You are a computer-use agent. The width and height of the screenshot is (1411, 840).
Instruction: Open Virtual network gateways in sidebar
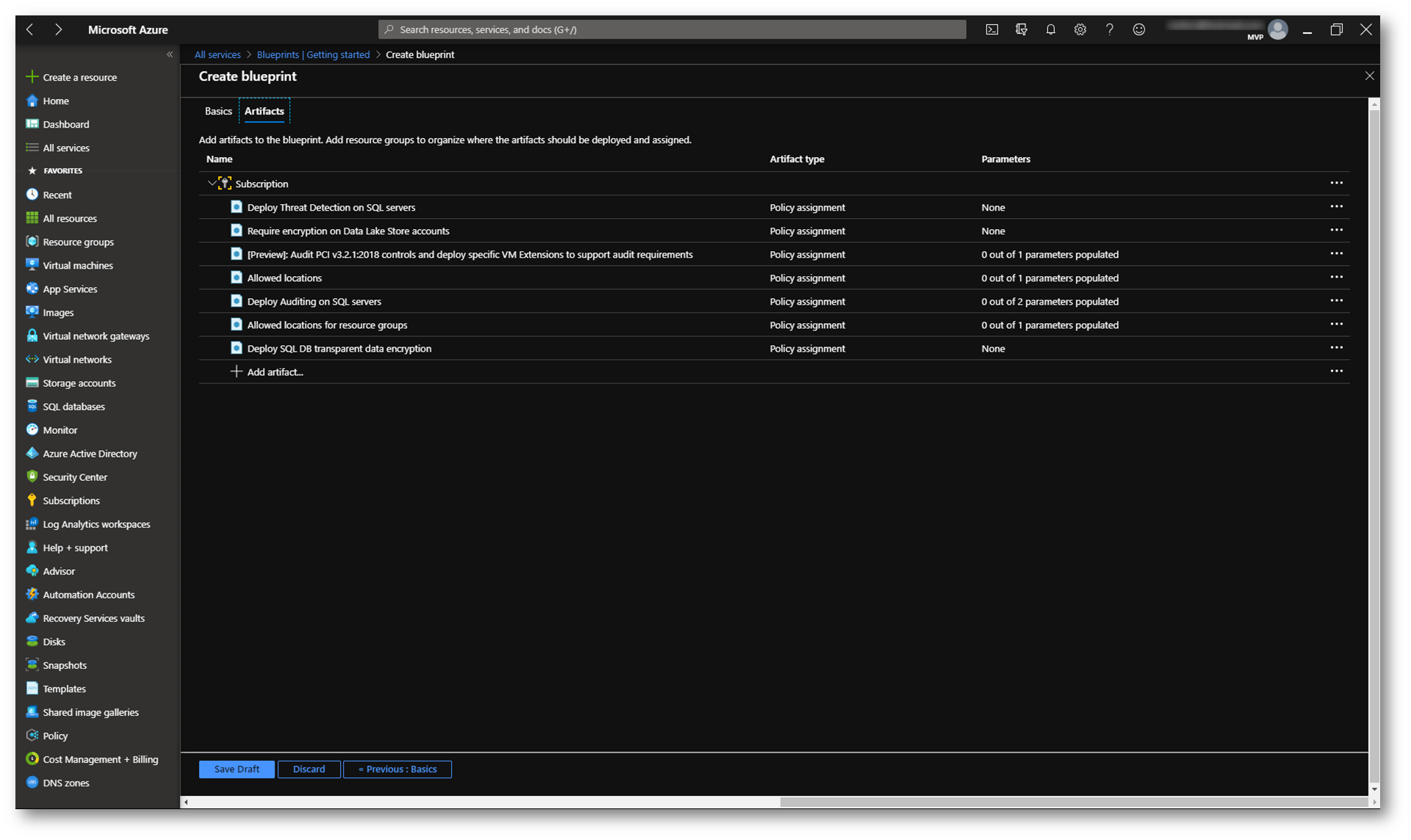[x=87, y=336]
